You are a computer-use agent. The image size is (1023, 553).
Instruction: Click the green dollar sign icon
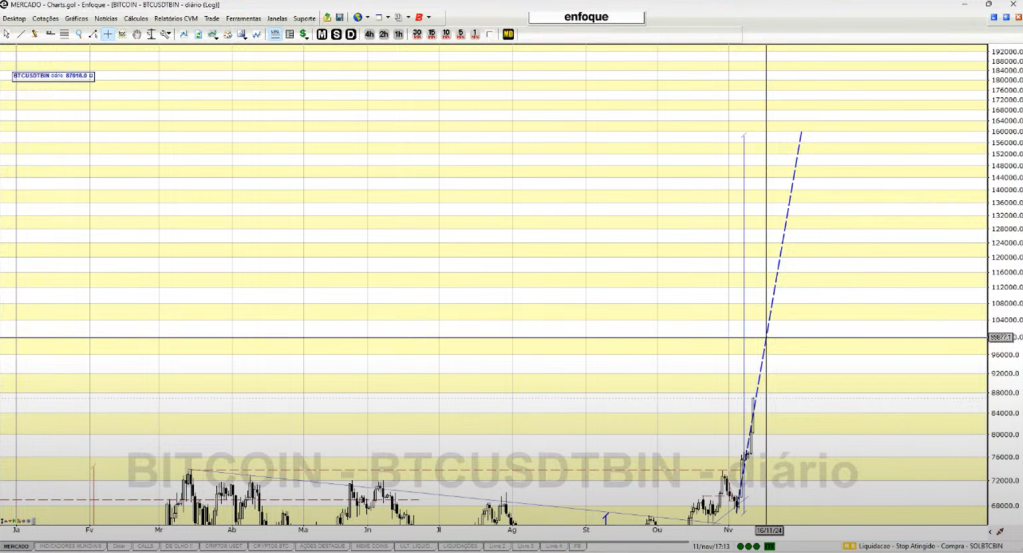304,34
